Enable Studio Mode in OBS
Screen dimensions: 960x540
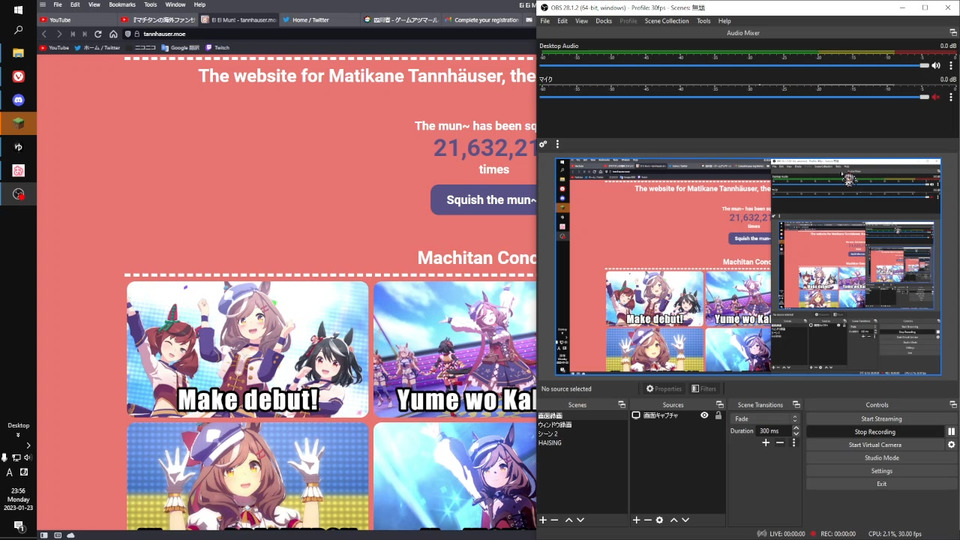pyautogui.click(x=881, y=458)
